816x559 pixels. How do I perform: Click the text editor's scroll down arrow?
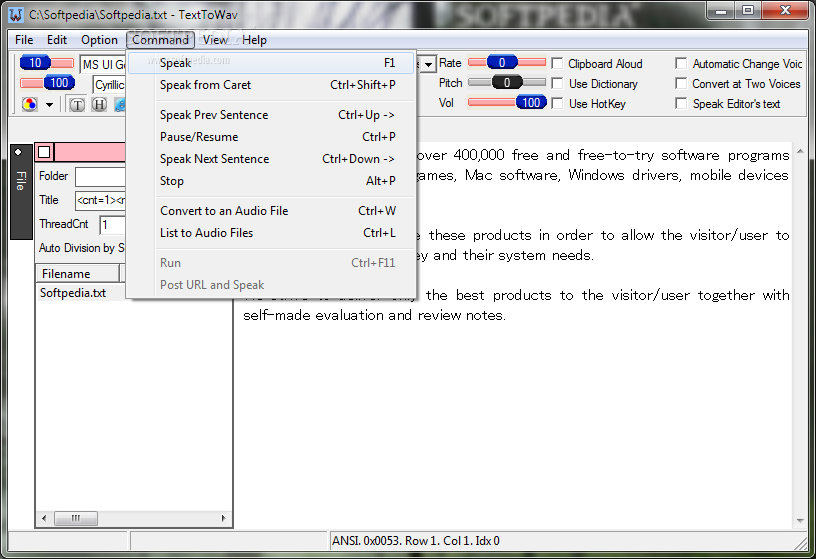pyautogui.click(x=800, y=521)
